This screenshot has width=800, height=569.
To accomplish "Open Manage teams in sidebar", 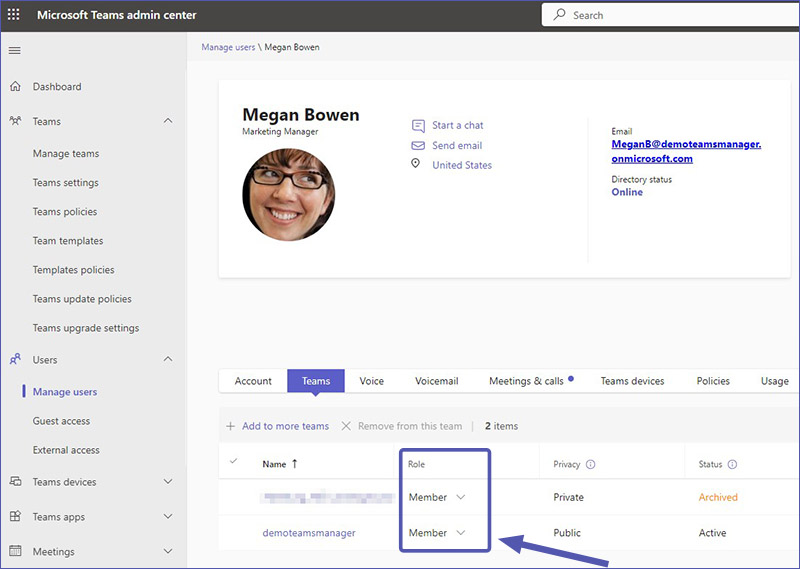I will 66,153.
